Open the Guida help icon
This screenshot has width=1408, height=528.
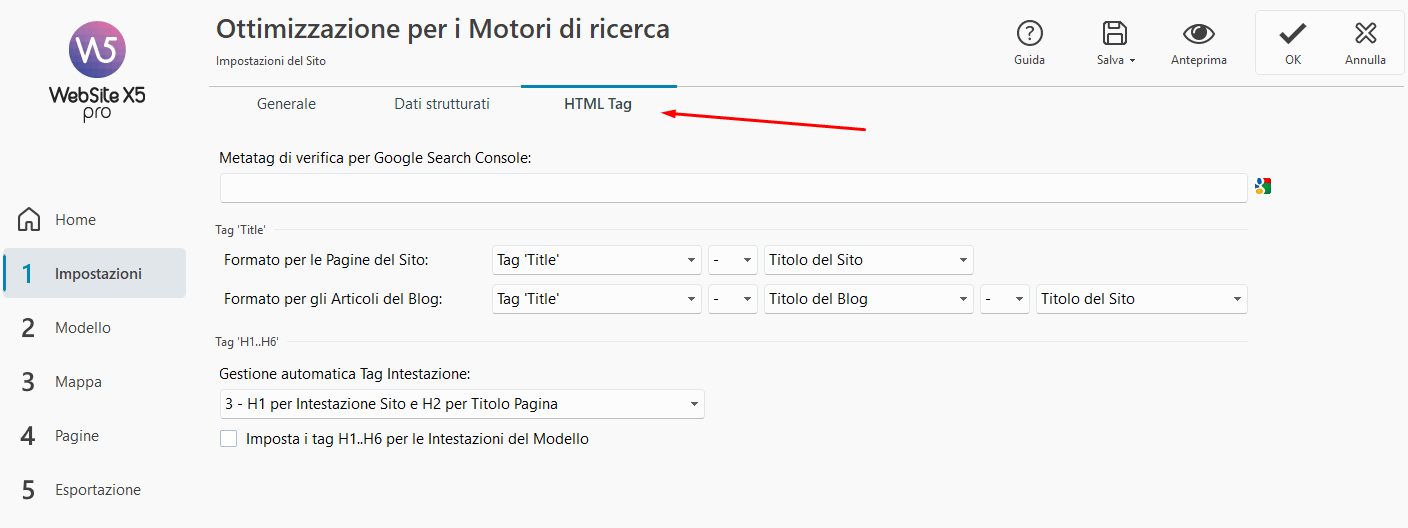pos(1029,34)
